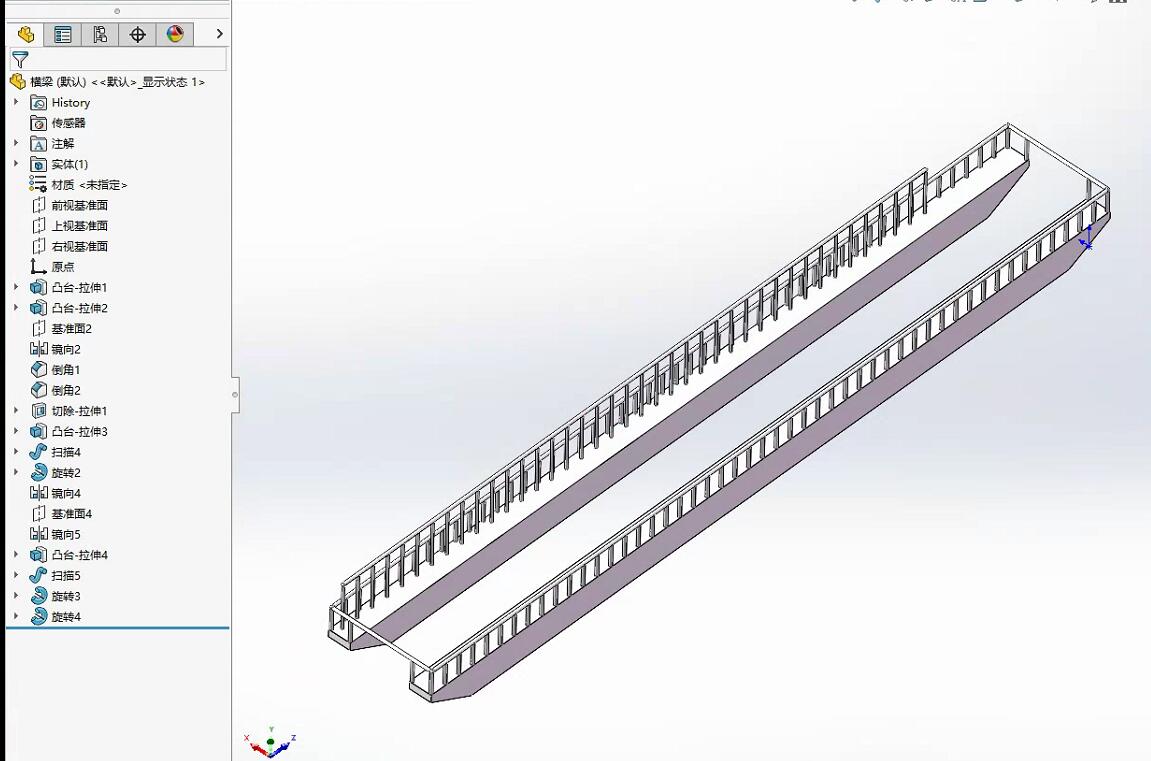
Task: Expand the 旋转4 feature arrow
Action: [x=16, y=616]
